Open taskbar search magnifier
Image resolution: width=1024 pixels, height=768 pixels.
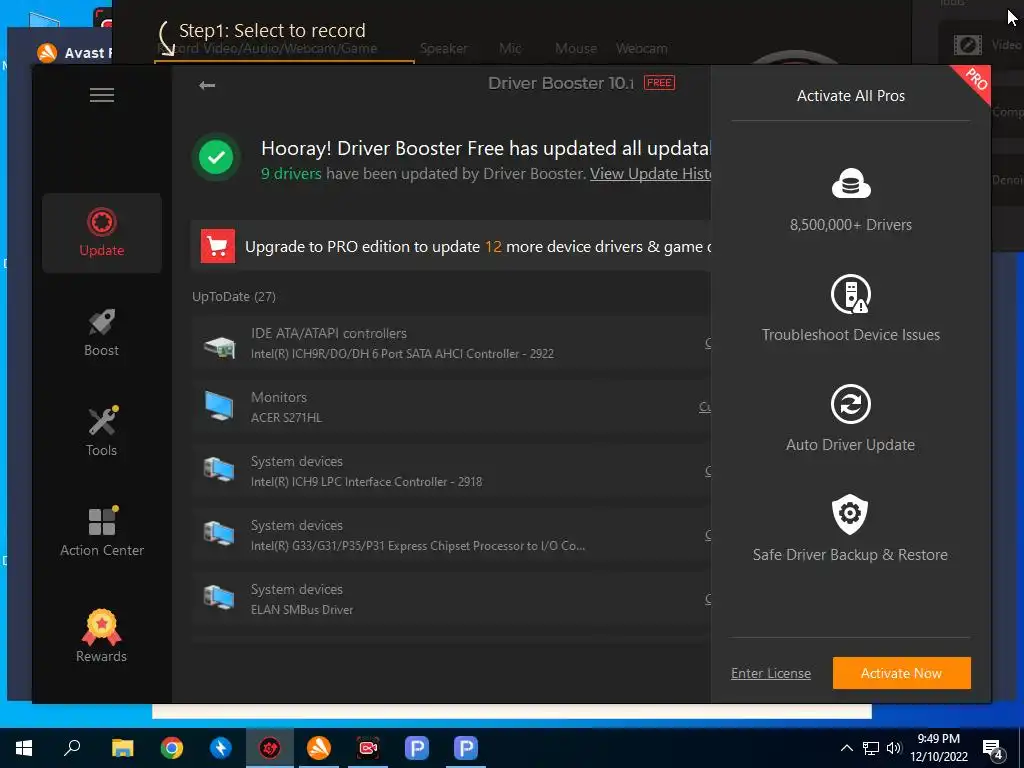[x=72, y=747]
